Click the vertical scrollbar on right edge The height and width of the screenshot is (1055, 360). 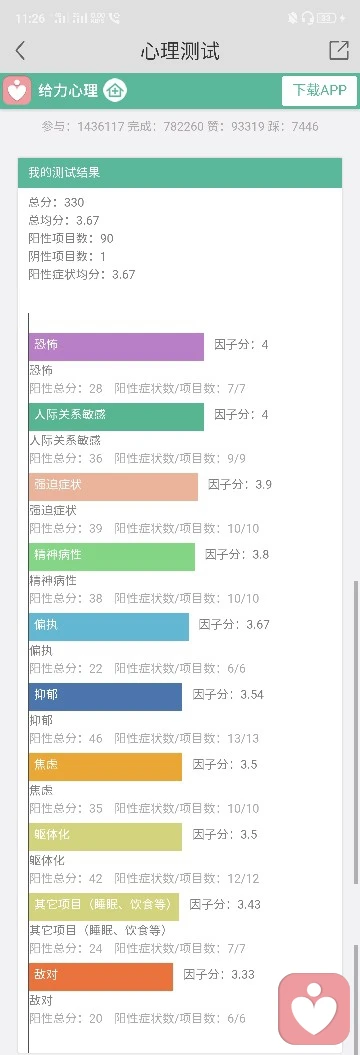point(356,732)
